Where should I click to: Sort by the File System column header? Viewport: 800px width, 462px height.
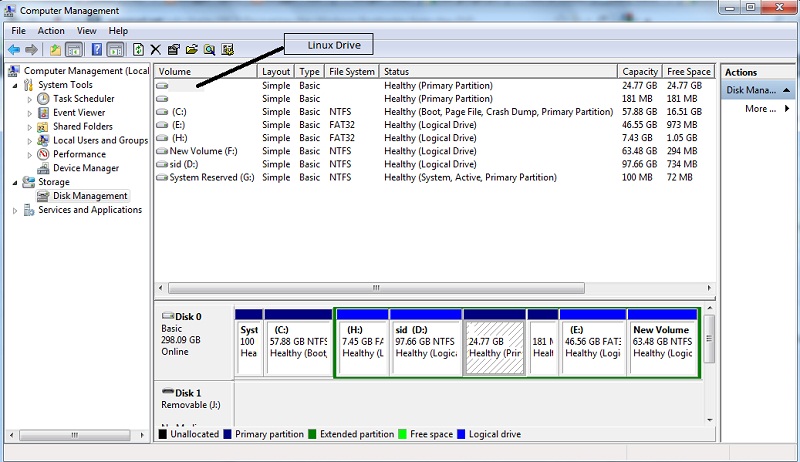tap(352, 71)
